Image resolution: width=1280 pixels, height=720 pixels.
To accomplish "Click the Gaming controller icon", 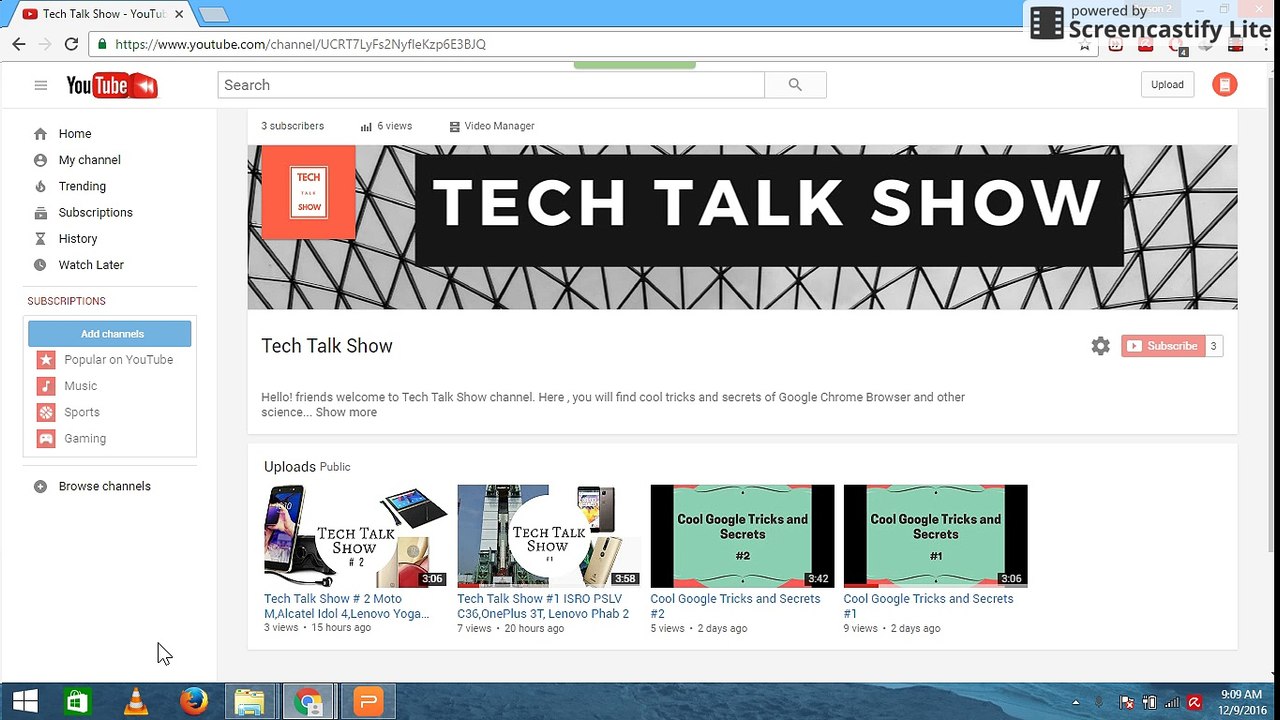I will [46, 439].
